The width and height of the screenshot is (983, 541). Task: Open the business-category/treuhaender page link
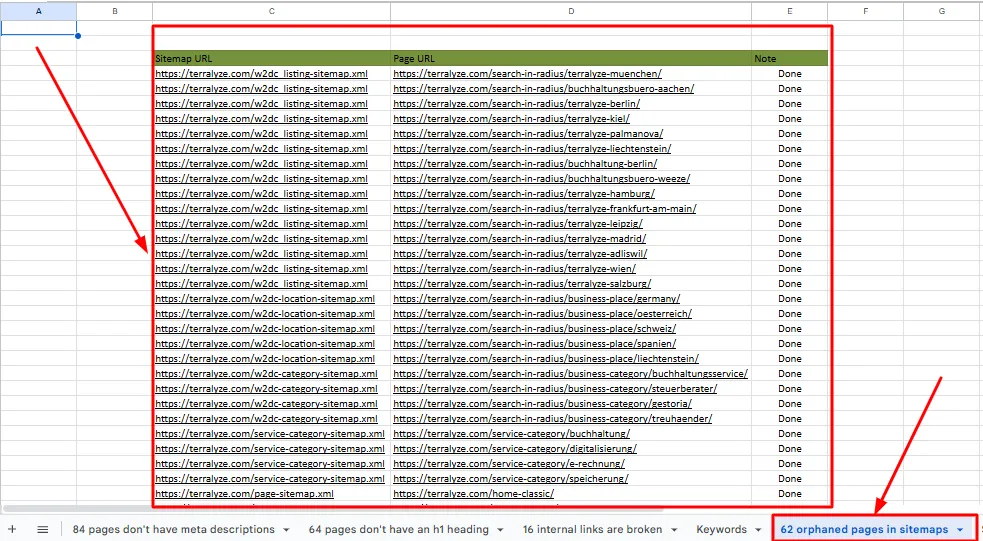pos(552,419)
